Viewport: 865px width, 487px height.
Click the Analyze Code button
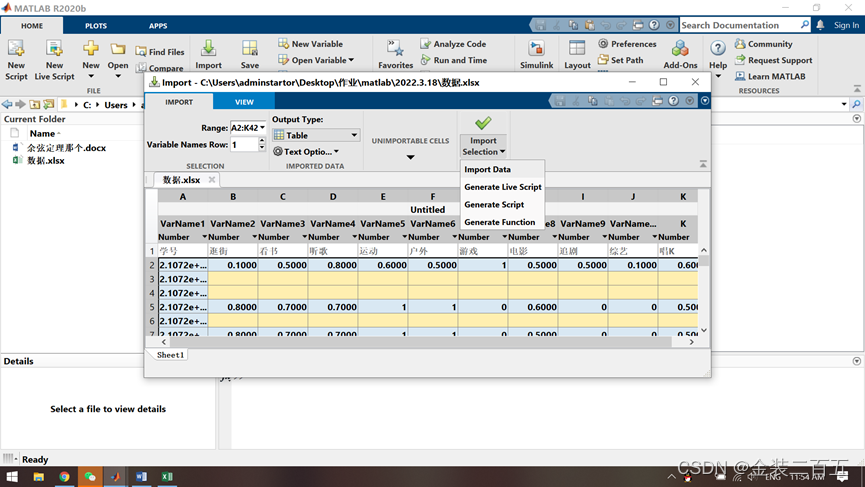[453, 44]
